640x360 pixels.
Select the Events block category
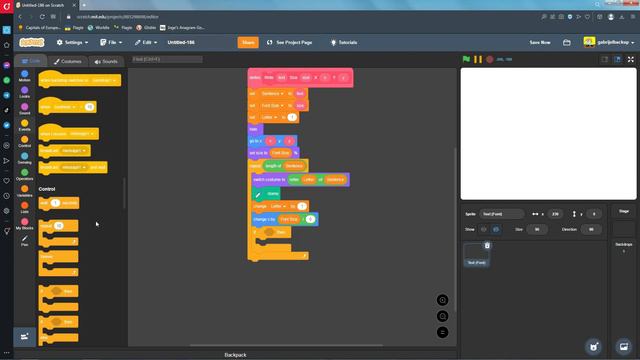coord(24,125)
